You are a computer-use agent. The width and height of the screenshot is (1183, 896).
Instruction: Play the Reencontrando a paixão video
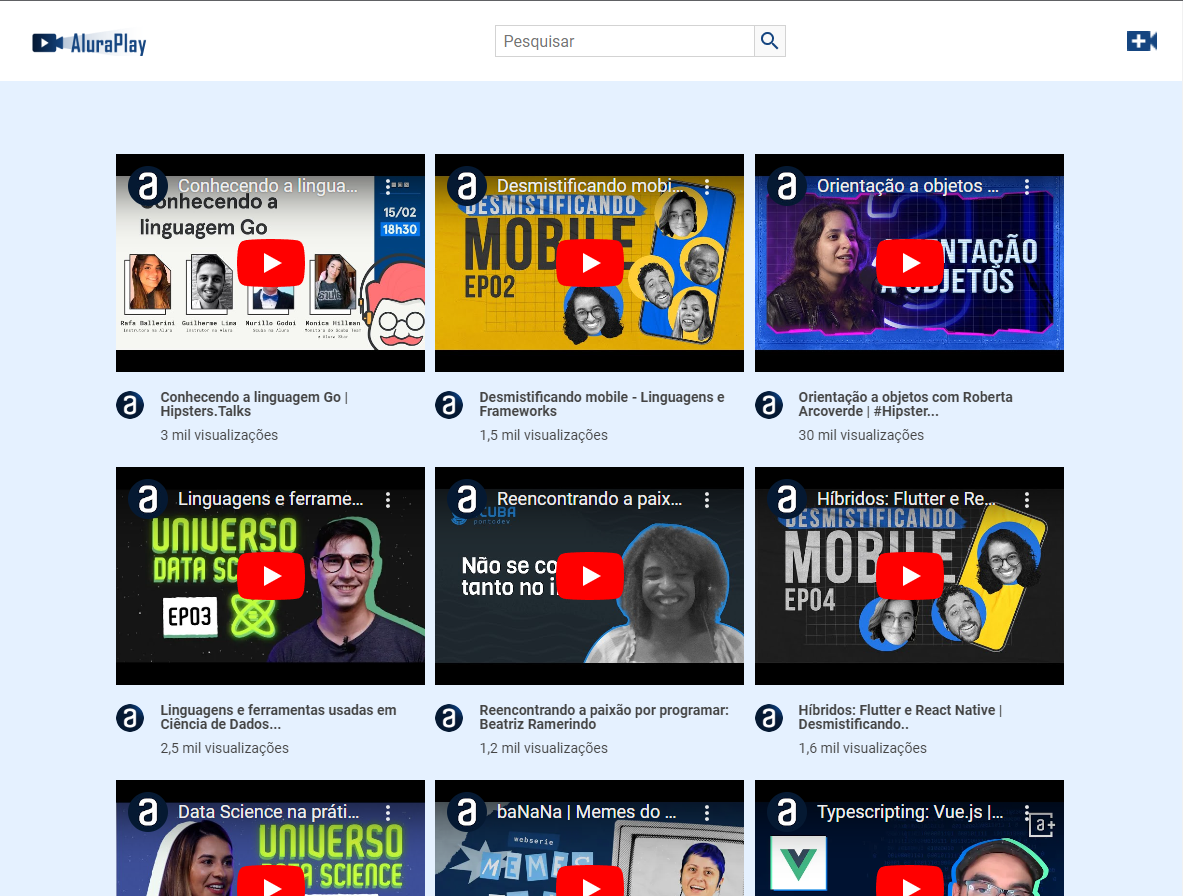(x=590, y=575)
